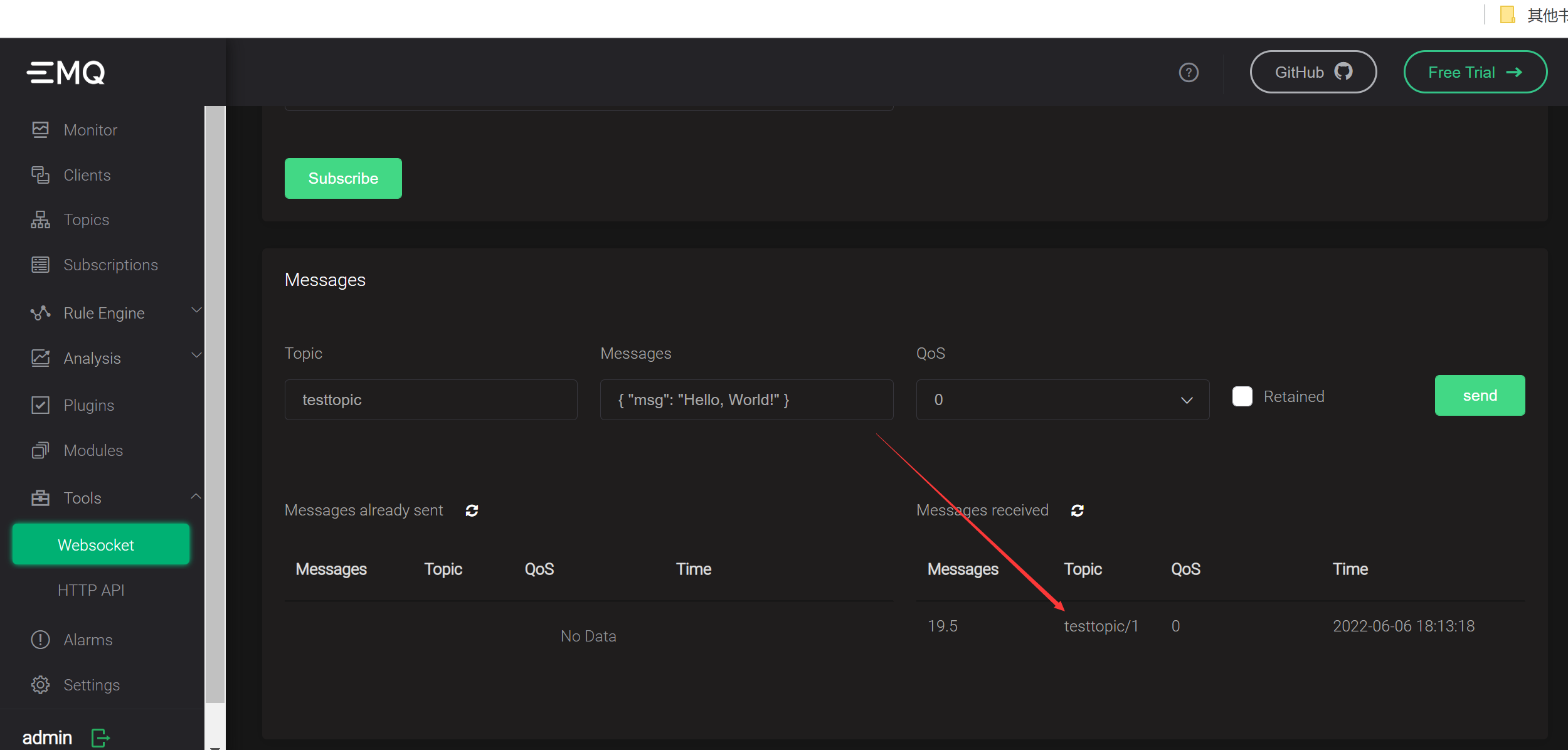1568x750 pixels.
Task: Expand the Analysis submenu chevron
Action: (x=196, y=356)
